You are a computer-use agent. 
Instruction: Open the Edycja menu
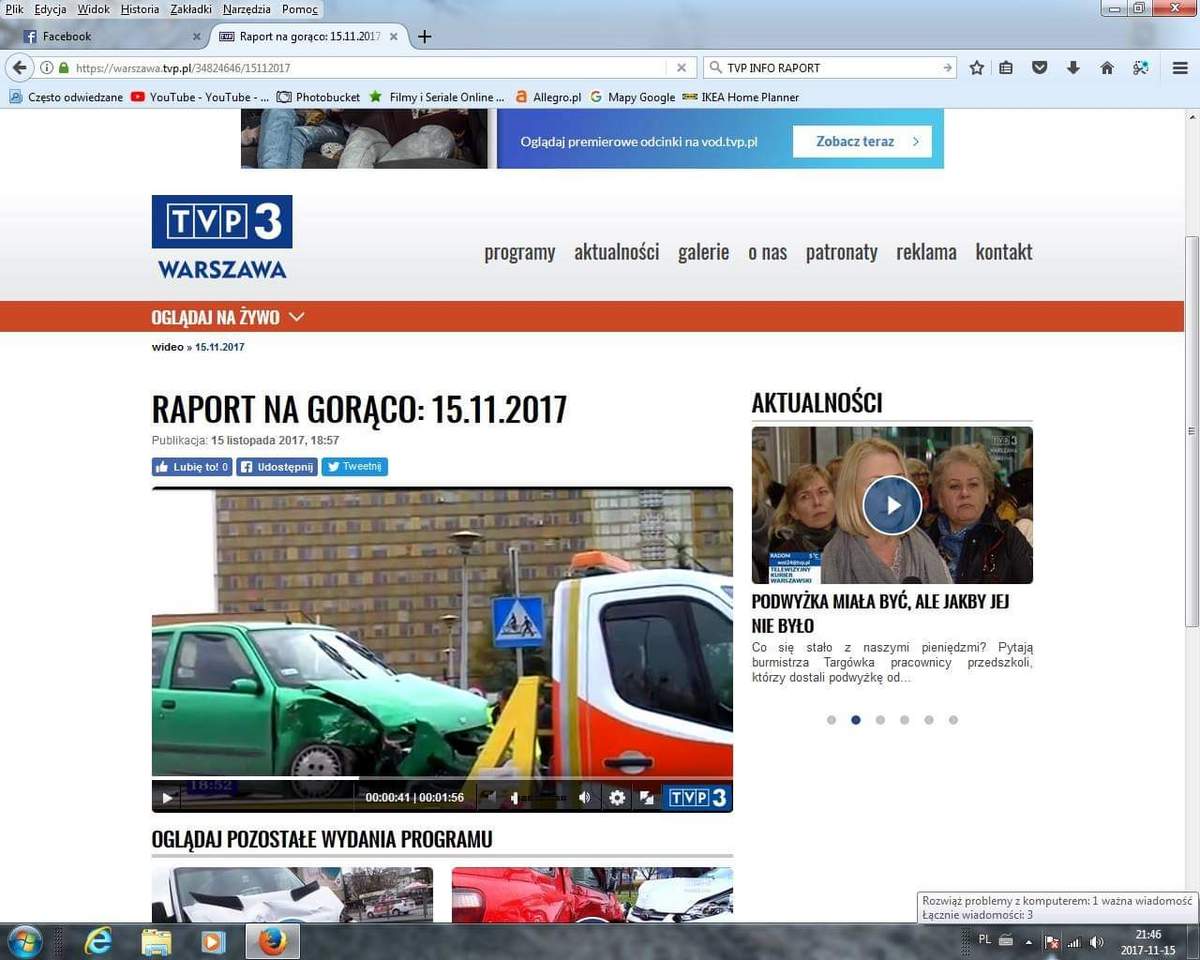pos(50,9)
